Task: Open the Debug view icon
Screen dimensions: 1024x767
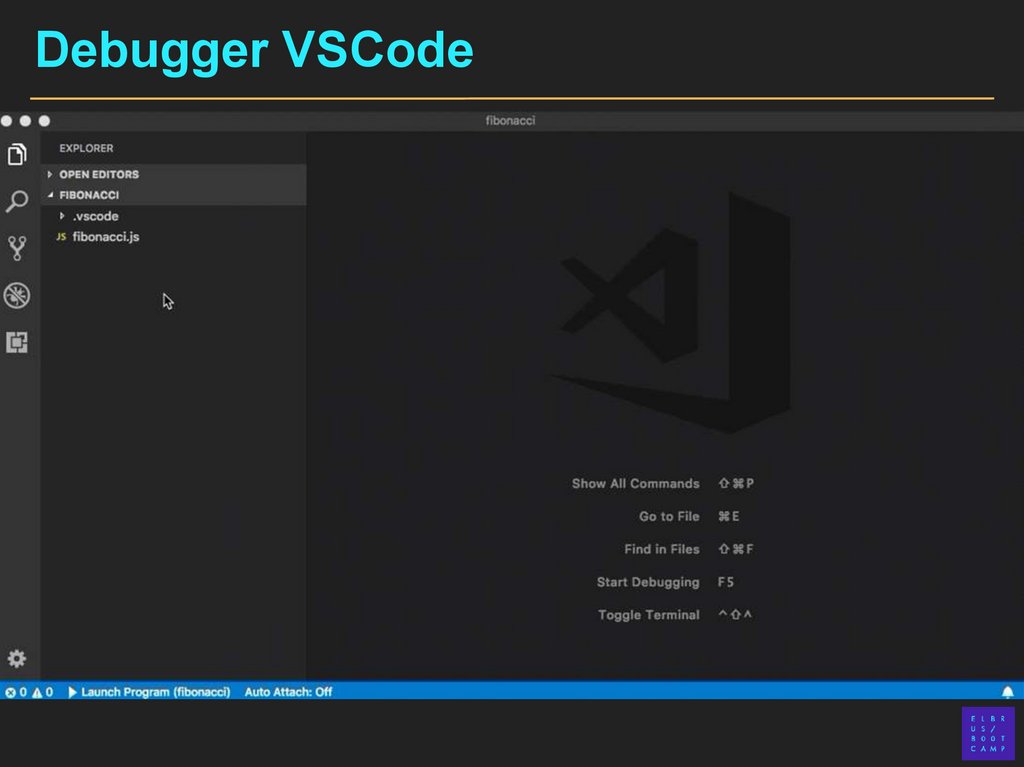Action: 17,295
